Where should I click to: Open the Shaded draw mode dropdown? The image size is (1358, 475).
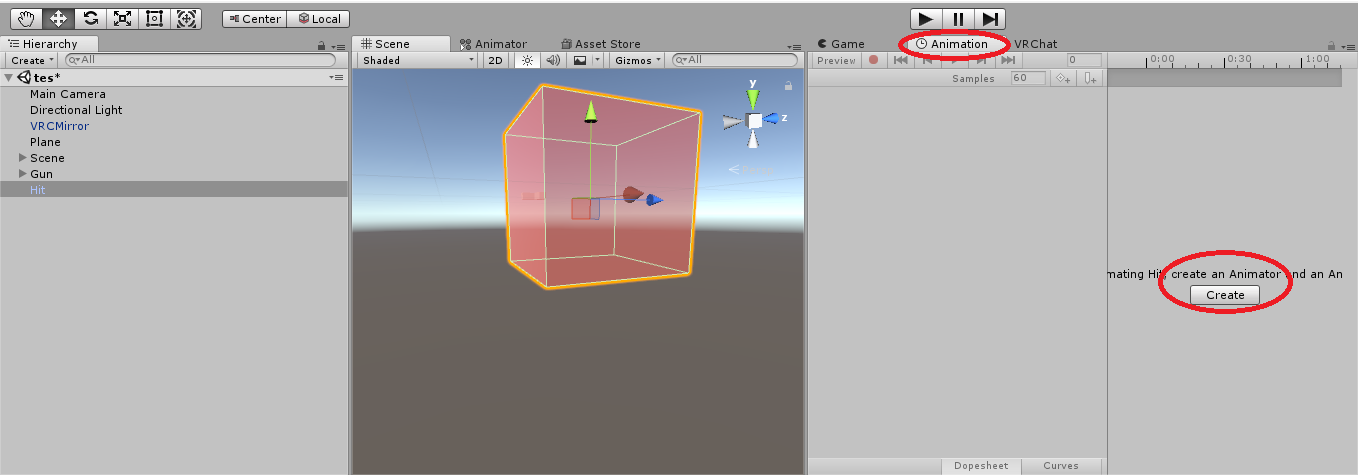[418, 60]
